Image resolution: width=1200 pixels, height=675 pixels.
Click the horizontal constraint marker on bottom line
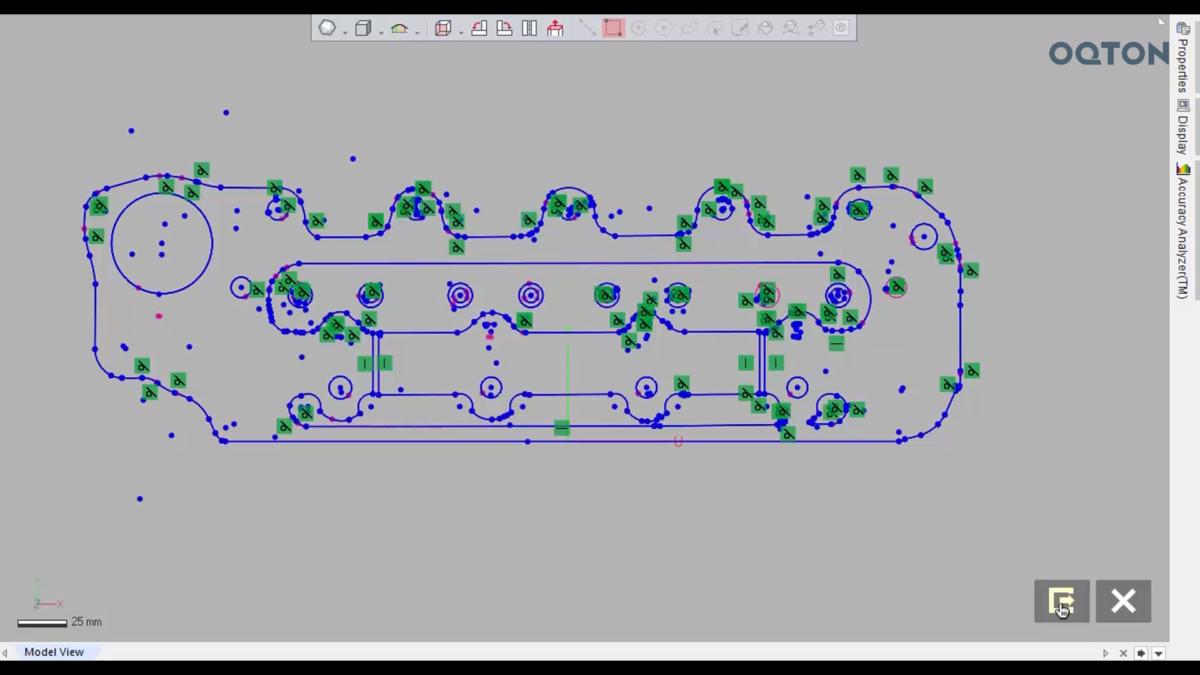(x=562, y=428)
